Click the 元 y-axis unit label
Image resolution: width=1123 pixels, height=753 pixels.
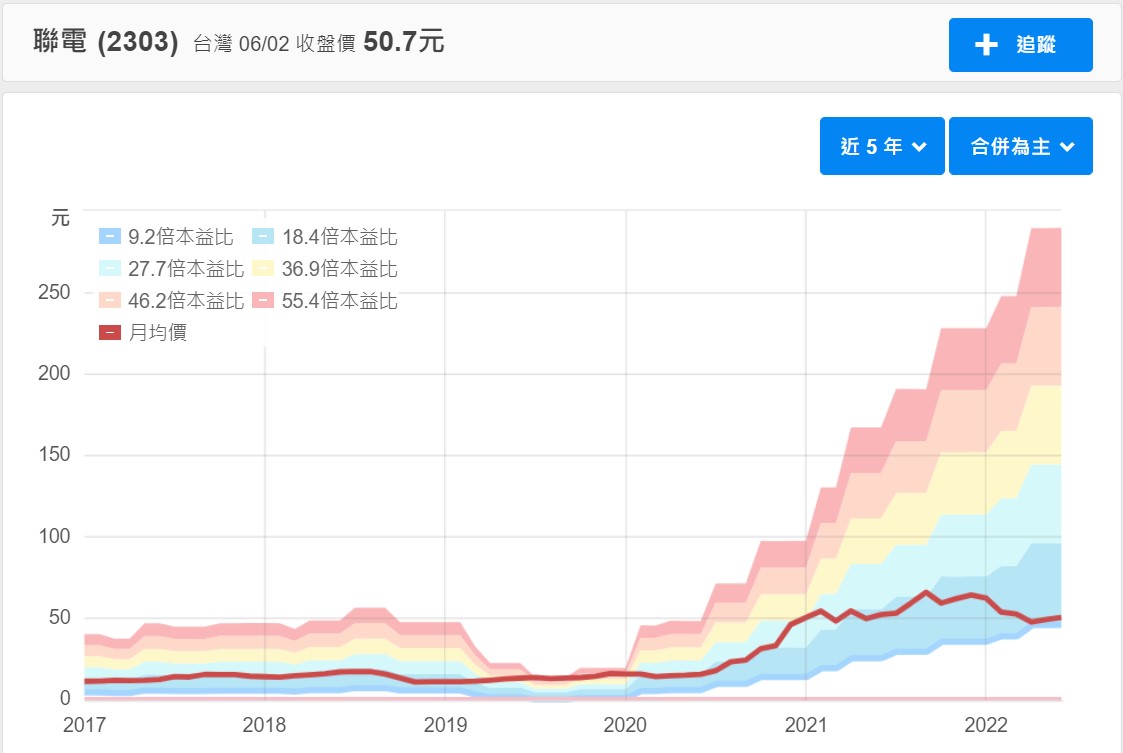(60, 218)
